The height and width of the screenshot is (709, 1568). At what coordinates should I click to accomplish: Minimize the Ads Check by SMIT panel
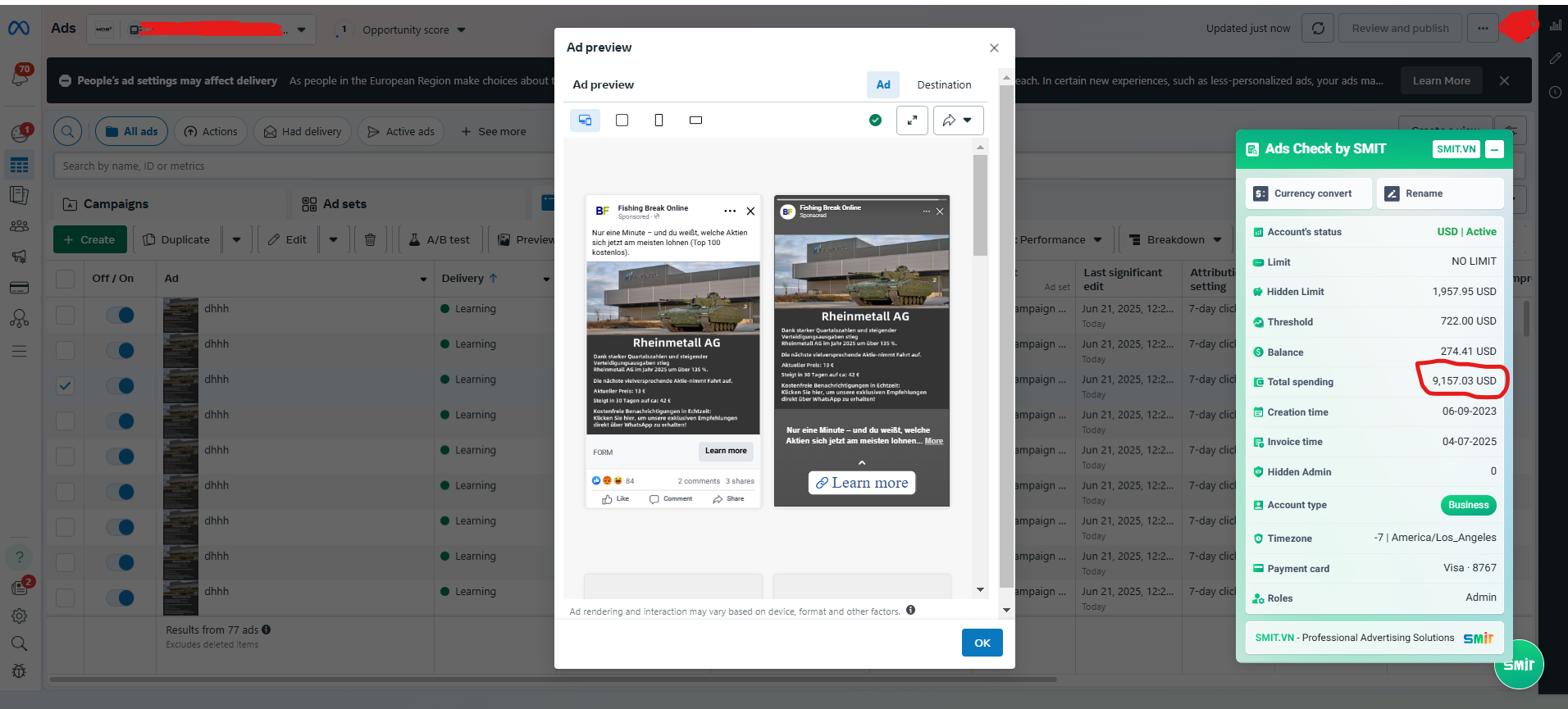point(1495,149)
